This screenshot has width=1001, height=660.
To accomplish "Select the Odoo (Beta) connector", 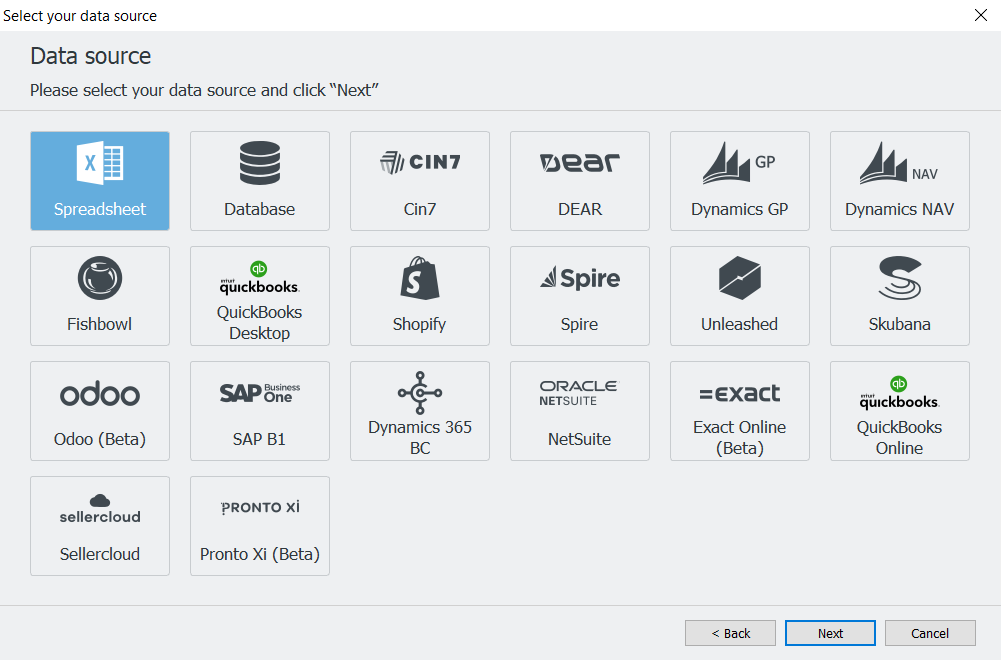I will click(x=100, y=411).
